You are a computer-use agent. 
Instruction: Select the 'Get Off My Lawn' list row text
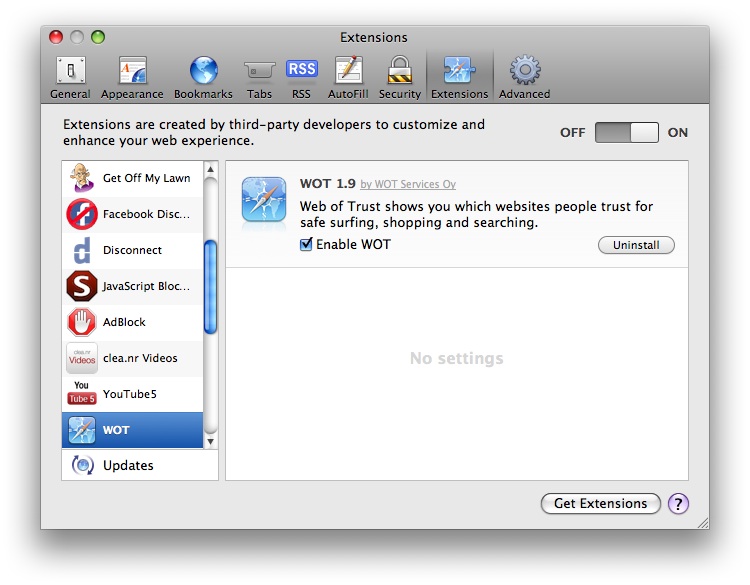pyautogui.click(x=146, y=178)
